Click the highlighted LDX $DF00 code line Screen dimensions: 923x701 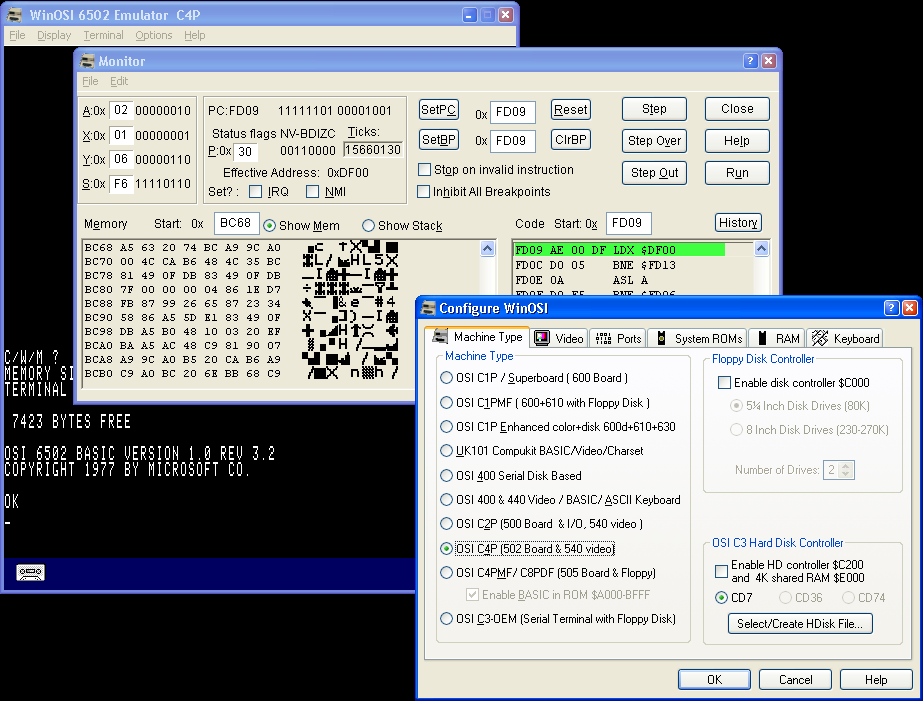point(619,250)
